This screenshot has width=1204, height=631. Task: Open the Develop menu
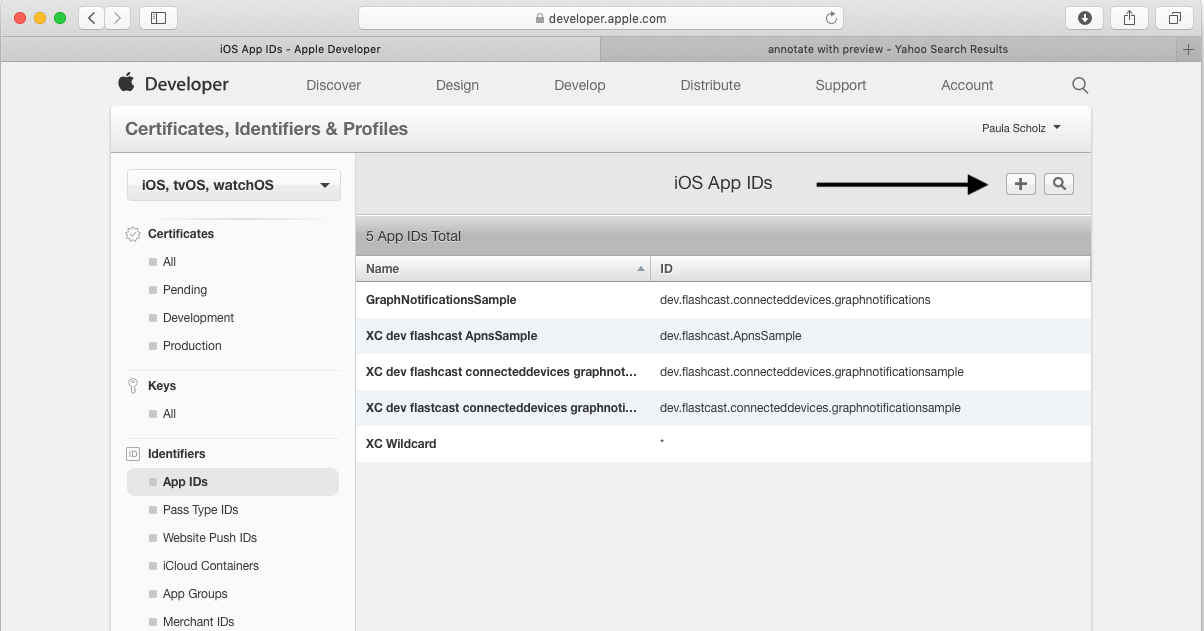[x=580, y=85]
